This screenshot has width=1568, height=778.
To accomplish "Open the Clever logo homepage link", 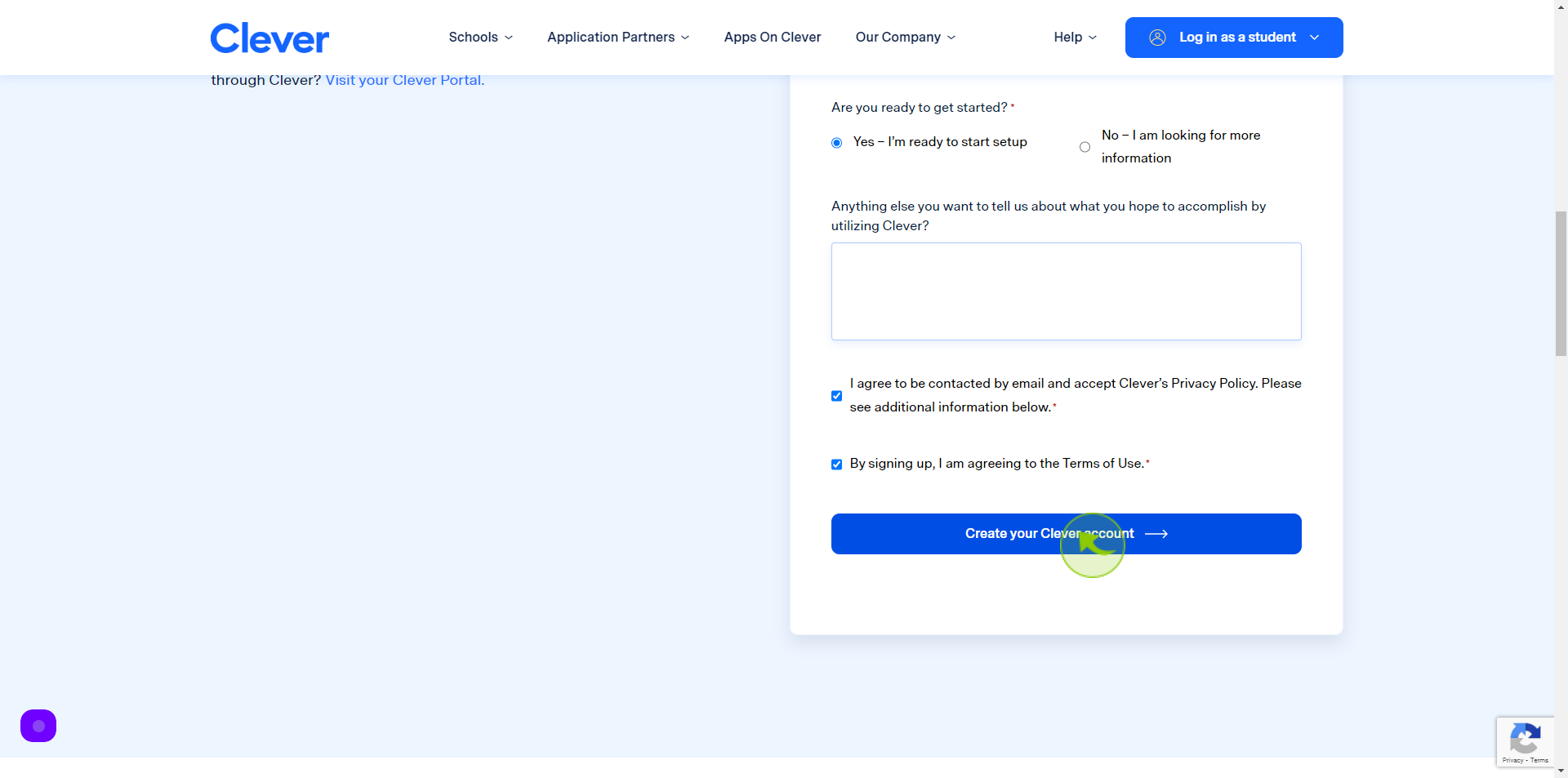I will [269, 38].
